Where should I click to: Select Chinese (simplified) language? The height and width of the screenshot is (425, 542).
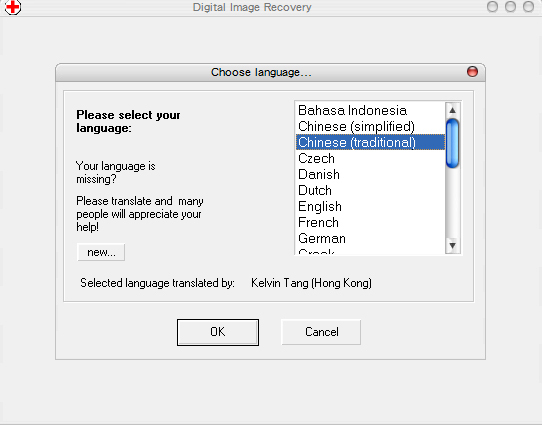pos(370,126)
